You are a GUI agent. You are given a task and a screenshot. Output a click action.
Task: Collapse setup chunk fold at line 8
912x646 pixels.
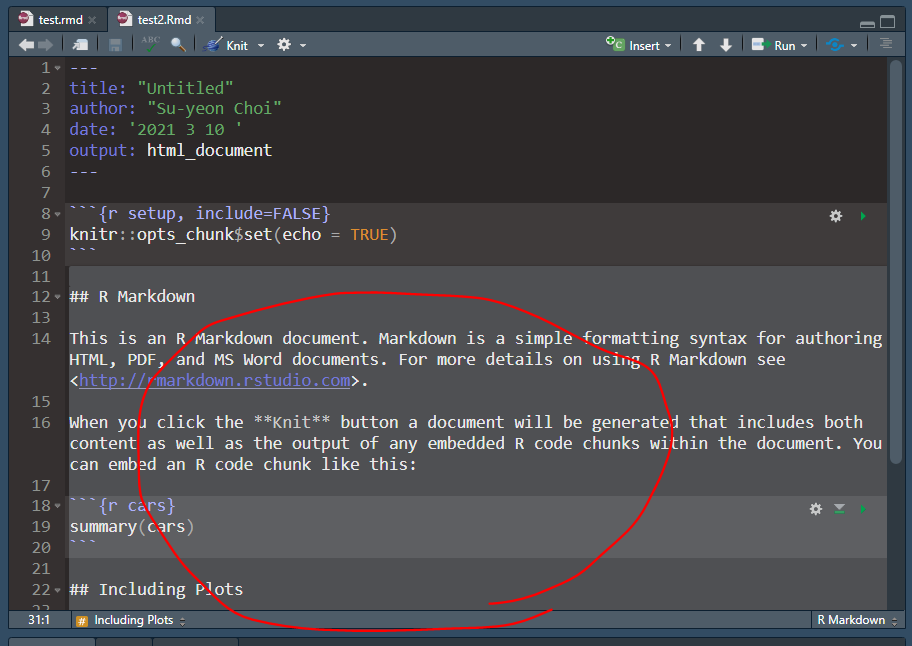pyautogui.click(x=58, y=215)
